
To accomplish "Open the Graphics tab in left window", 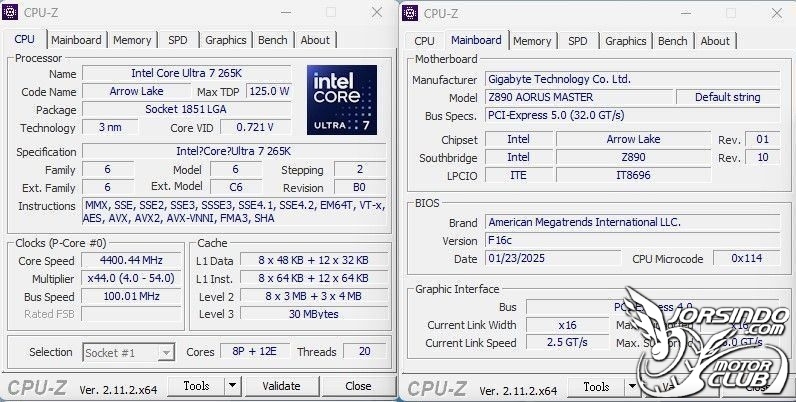I will pos(225,40).
